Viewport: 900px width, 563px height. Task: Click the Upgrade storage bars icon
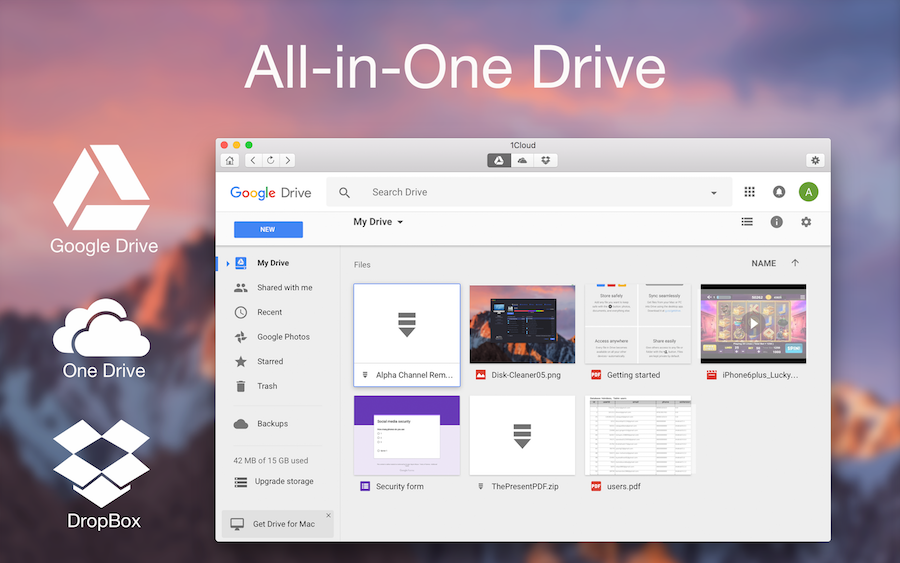point(240,482)
